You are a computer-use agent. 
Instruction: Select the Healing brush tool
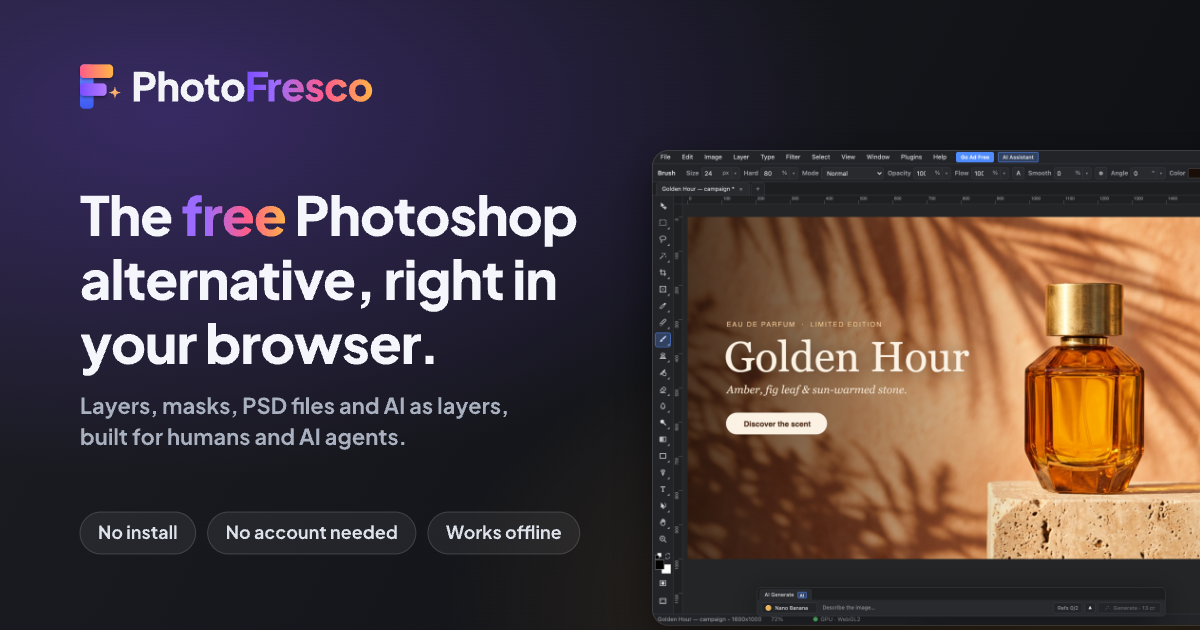point(663,322)
